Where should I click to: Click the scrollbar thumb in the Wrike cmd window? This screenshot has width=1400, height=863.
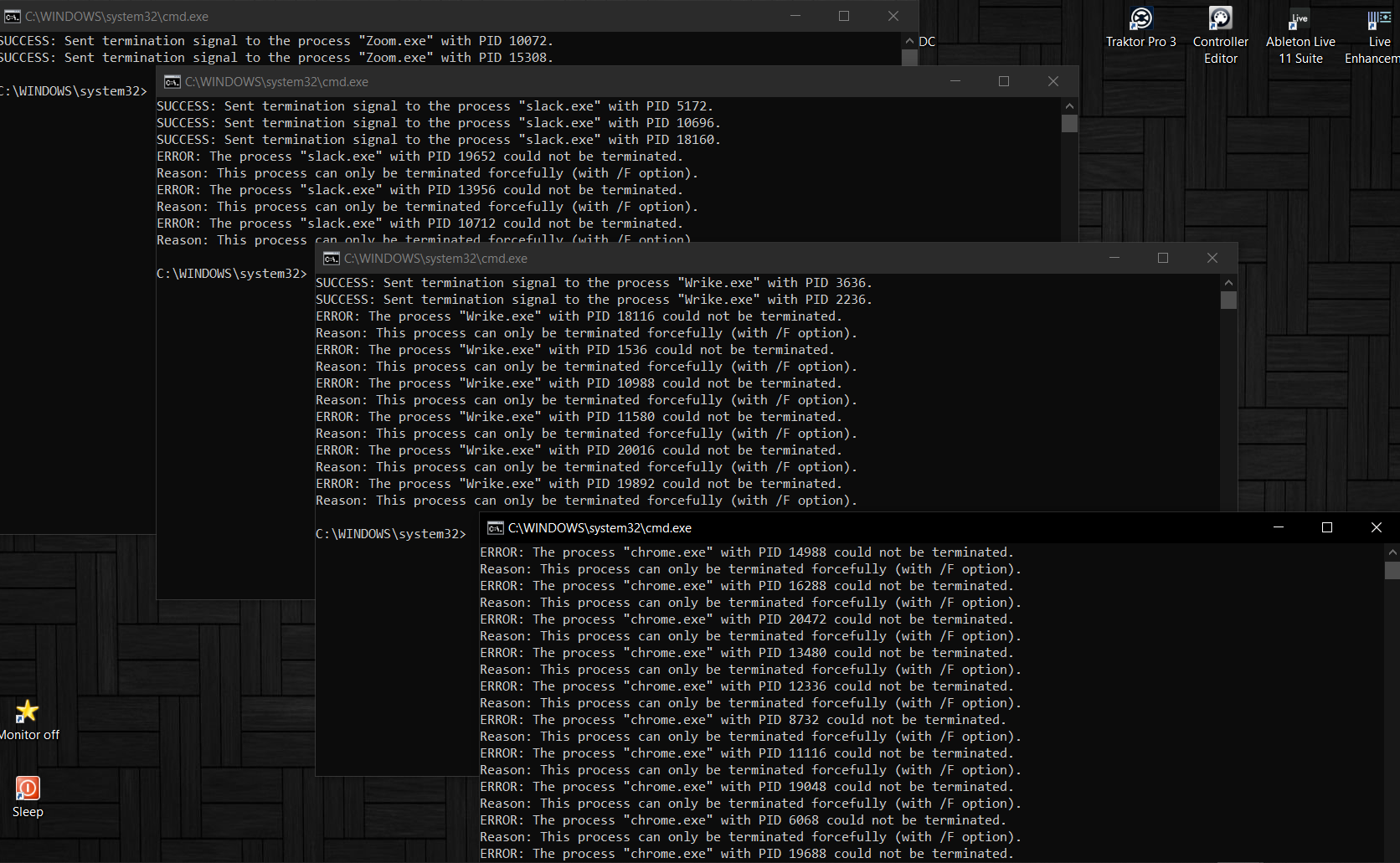pos(1228,300)
